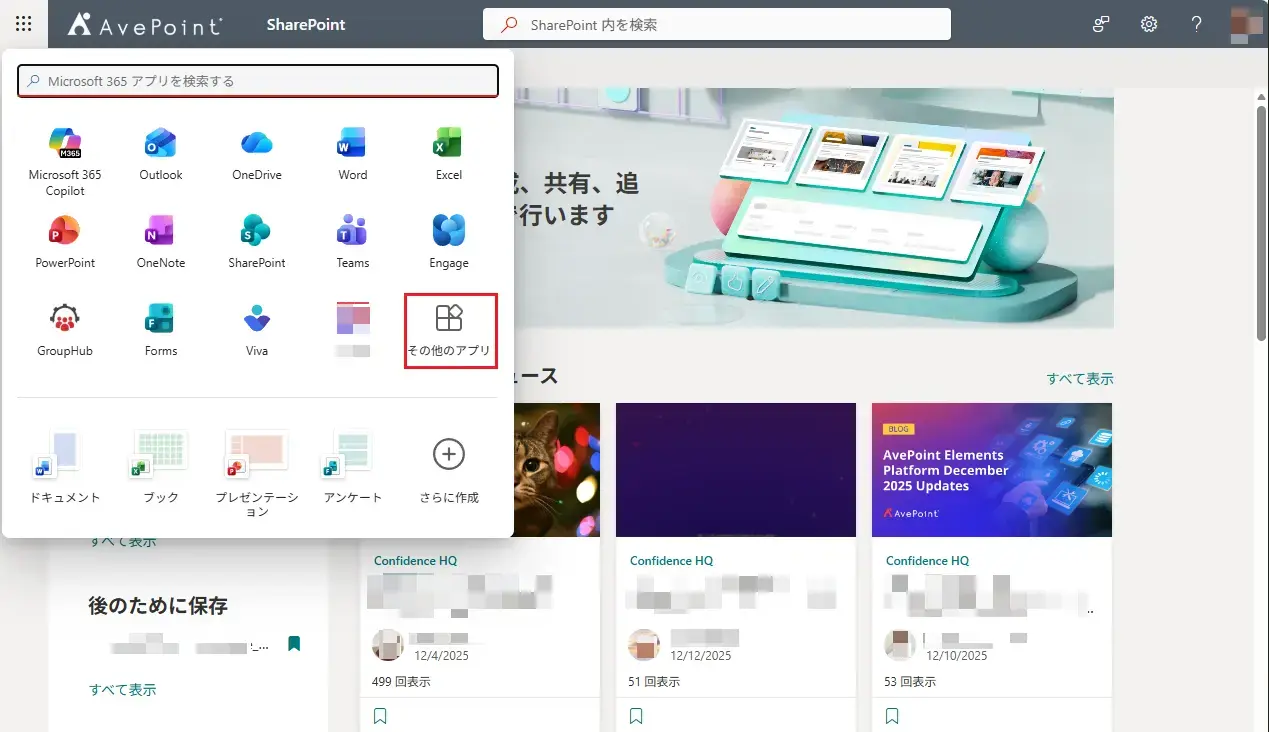Create new Word ドキュメント
1269x732 pixels.
65,467
